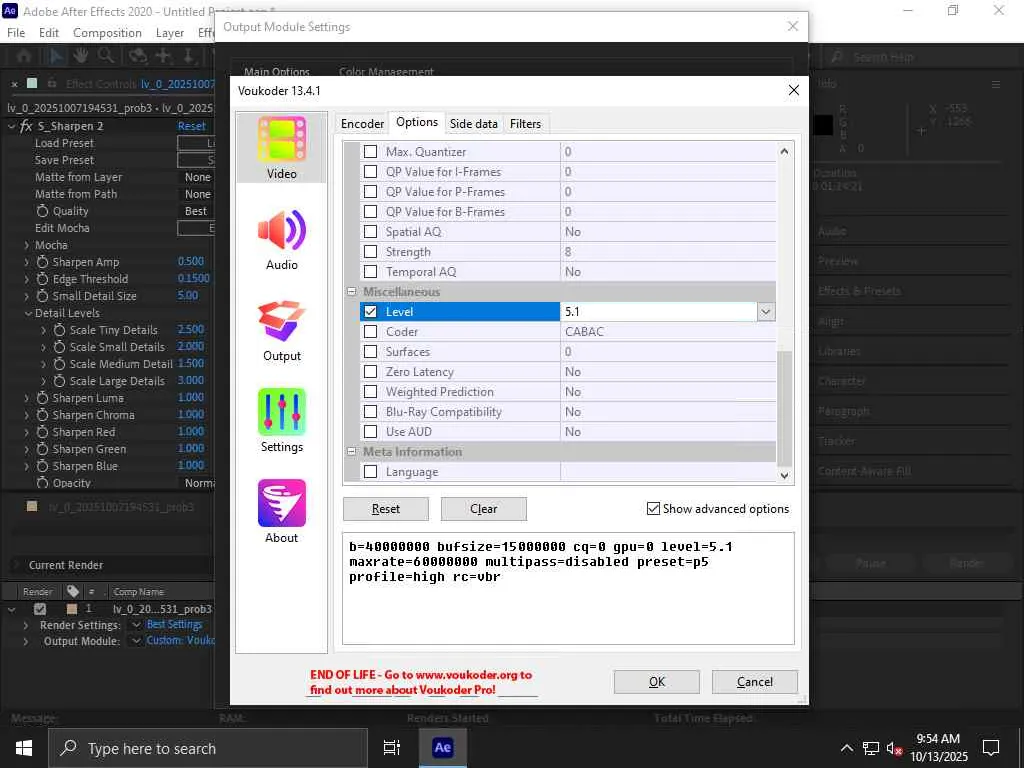The image size is (1024, 768).
Task: Expand the Mocha property
Action: click(x=27, y=245)
